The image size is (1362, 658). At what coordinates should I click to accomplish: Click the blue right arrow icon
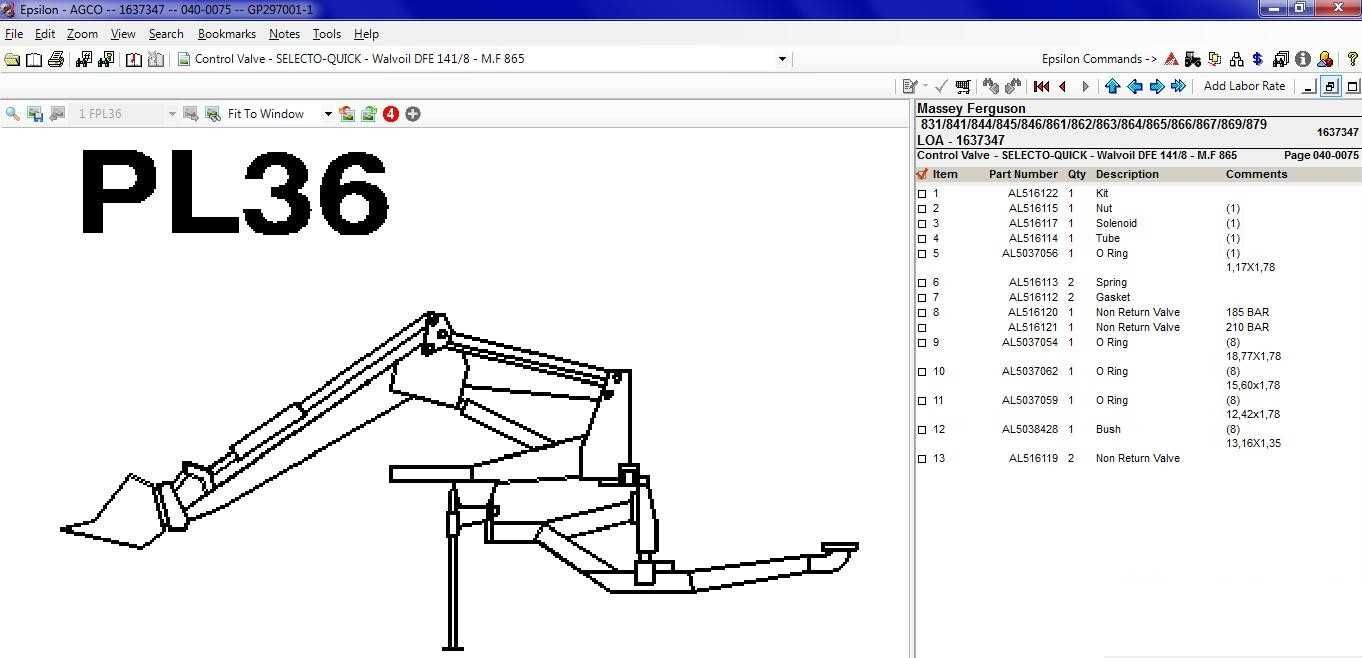coord(1156,86)
